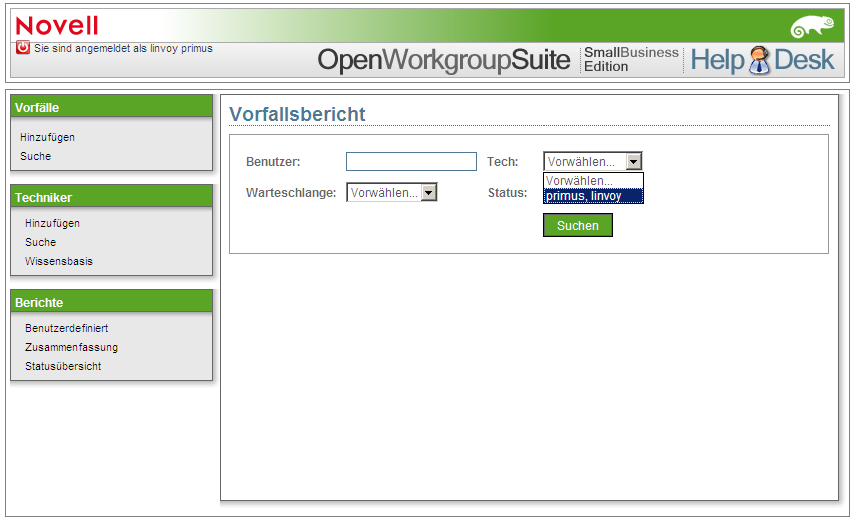Click the Warteschlange label
This screenshot has height=522, width=854.
tap(291, 193)
